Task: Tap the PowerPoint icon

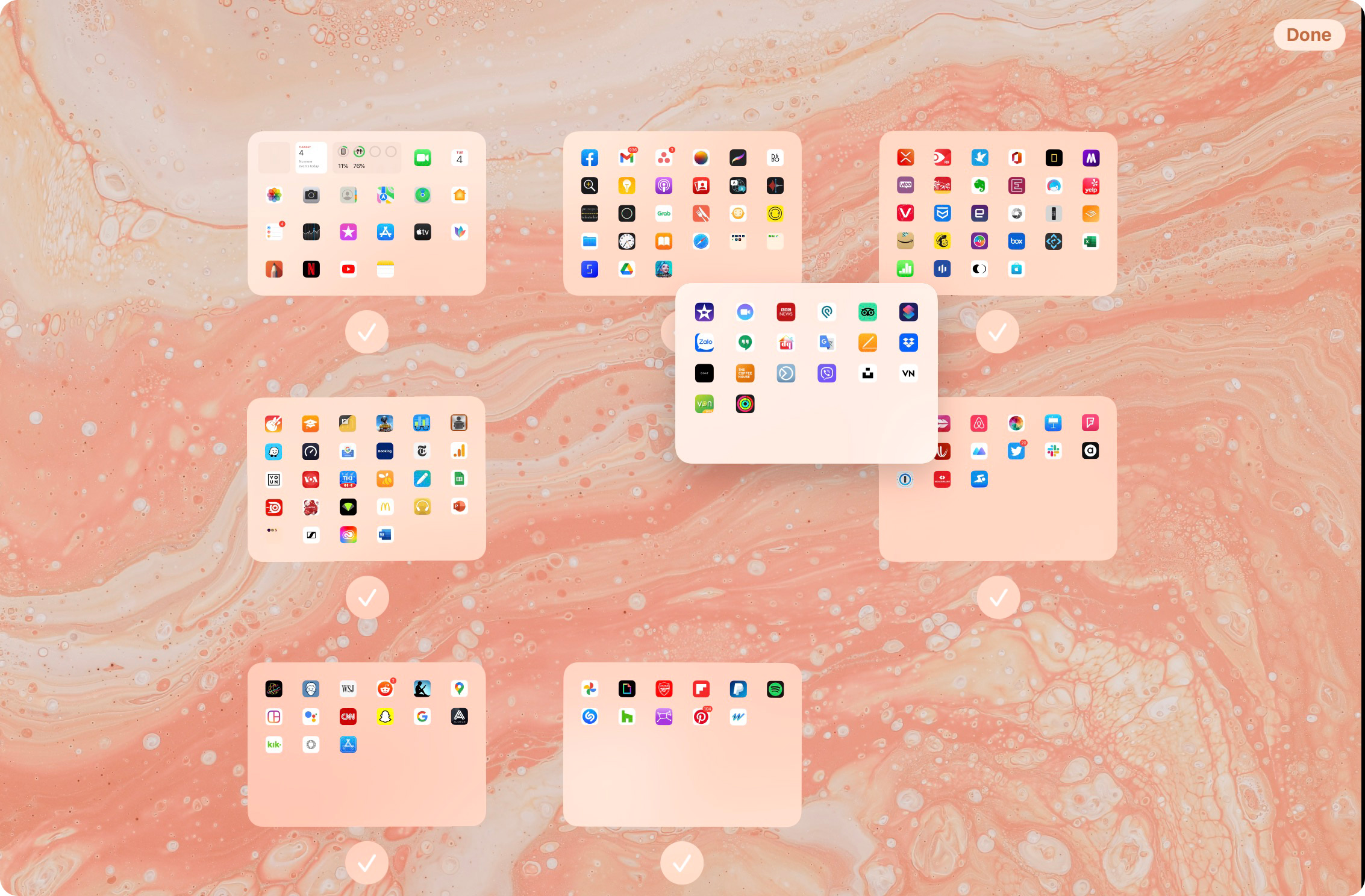Action: tap(460, 507)
